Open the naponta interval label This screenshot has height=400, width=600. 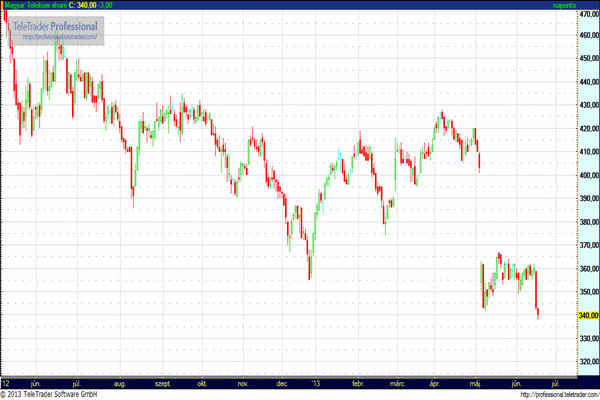point(564,5)
